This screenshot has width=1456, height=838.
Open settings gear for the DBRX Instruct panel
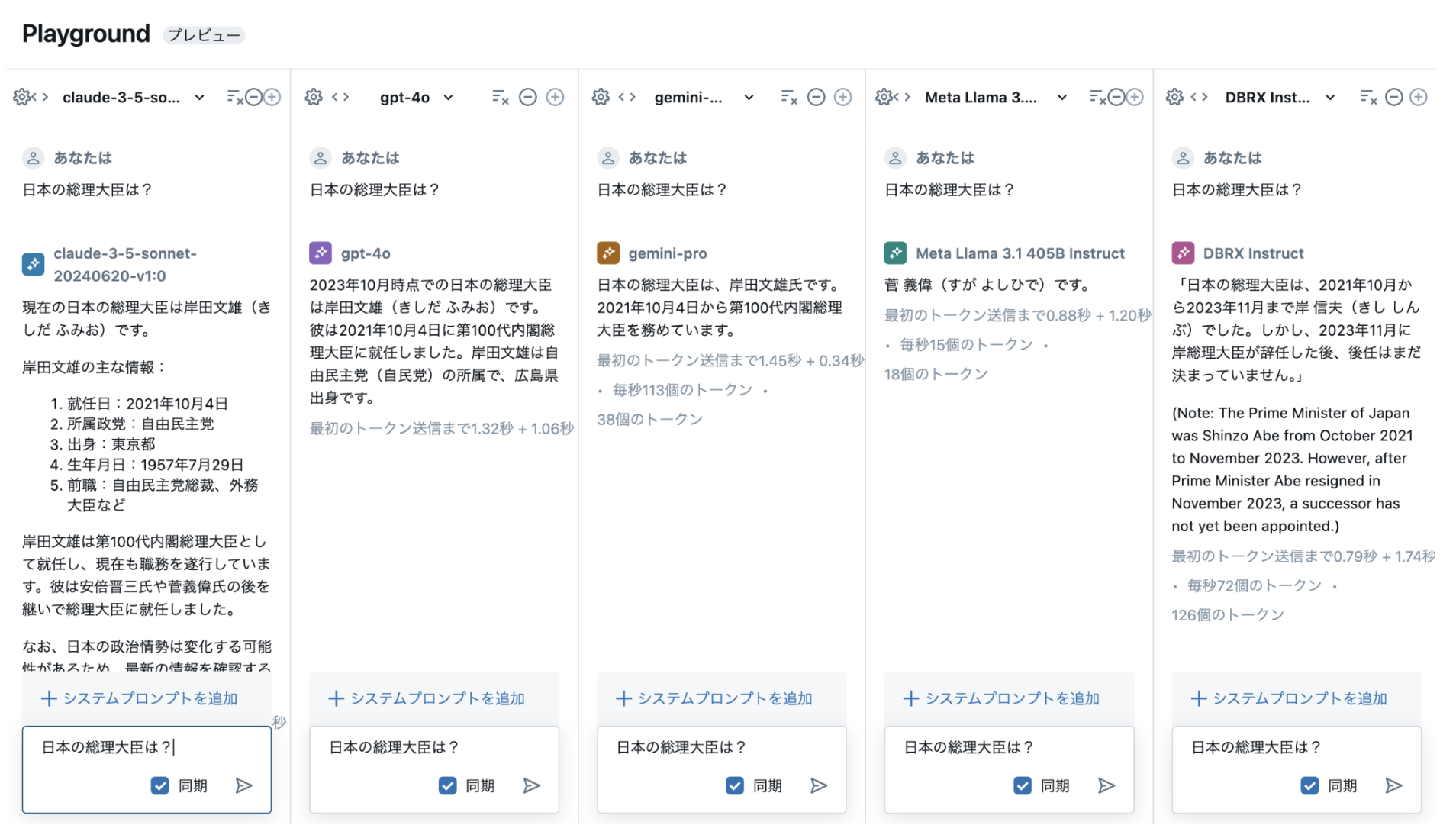pos(1175,97)
